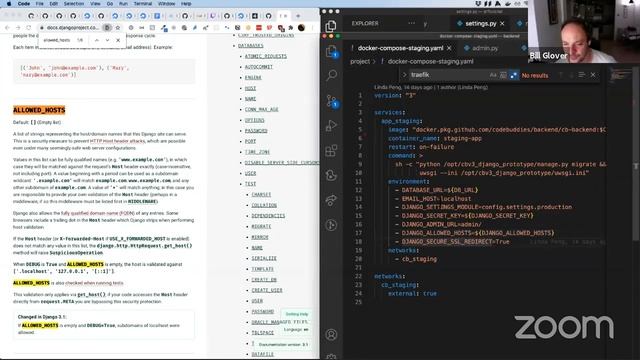Click the ALLOWED_HOSTS heading
The width and height of the screenshot is (640, 360).
(x=39, y=110)
